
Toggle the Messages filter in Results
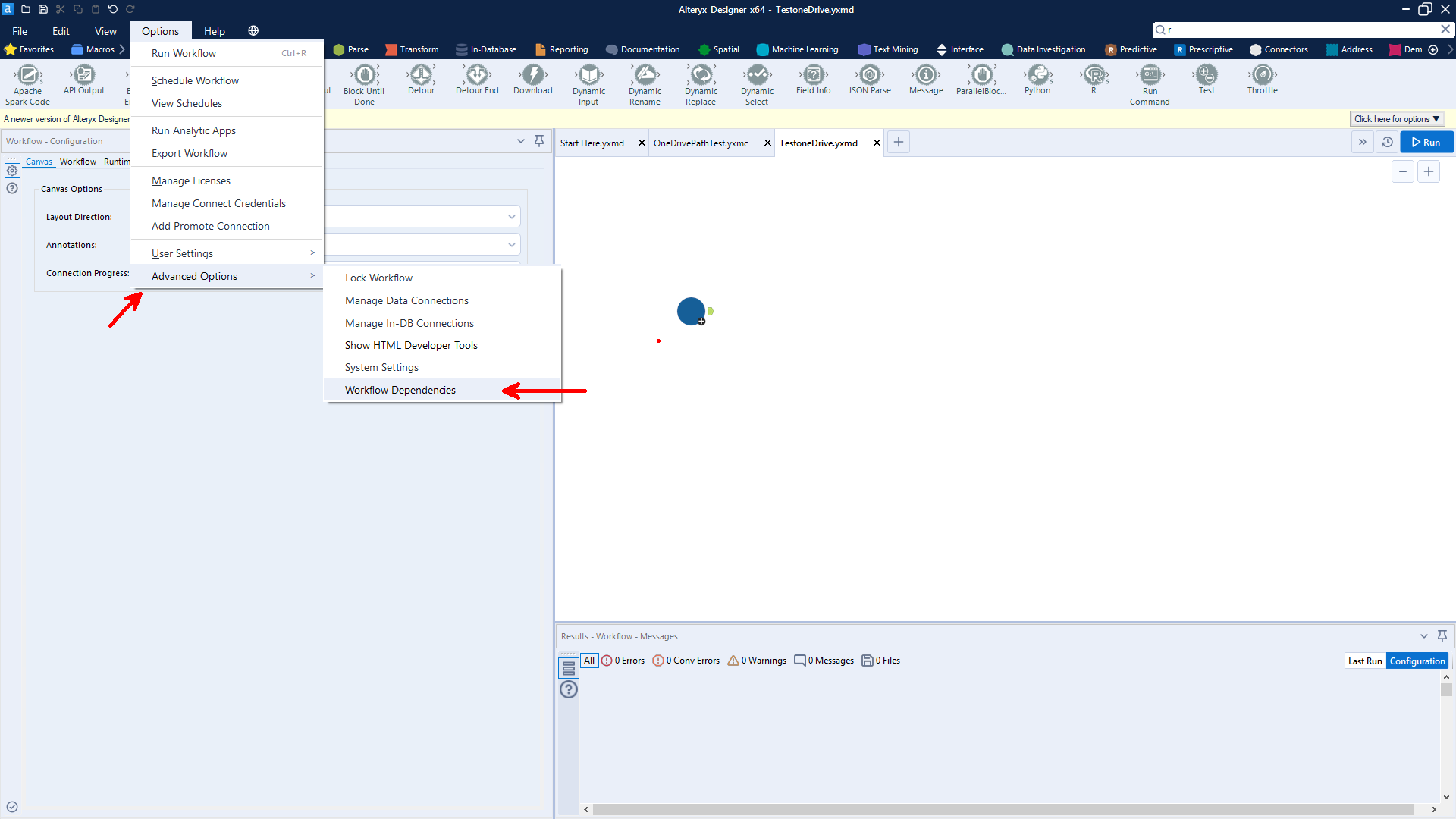[x=824, y=661]
